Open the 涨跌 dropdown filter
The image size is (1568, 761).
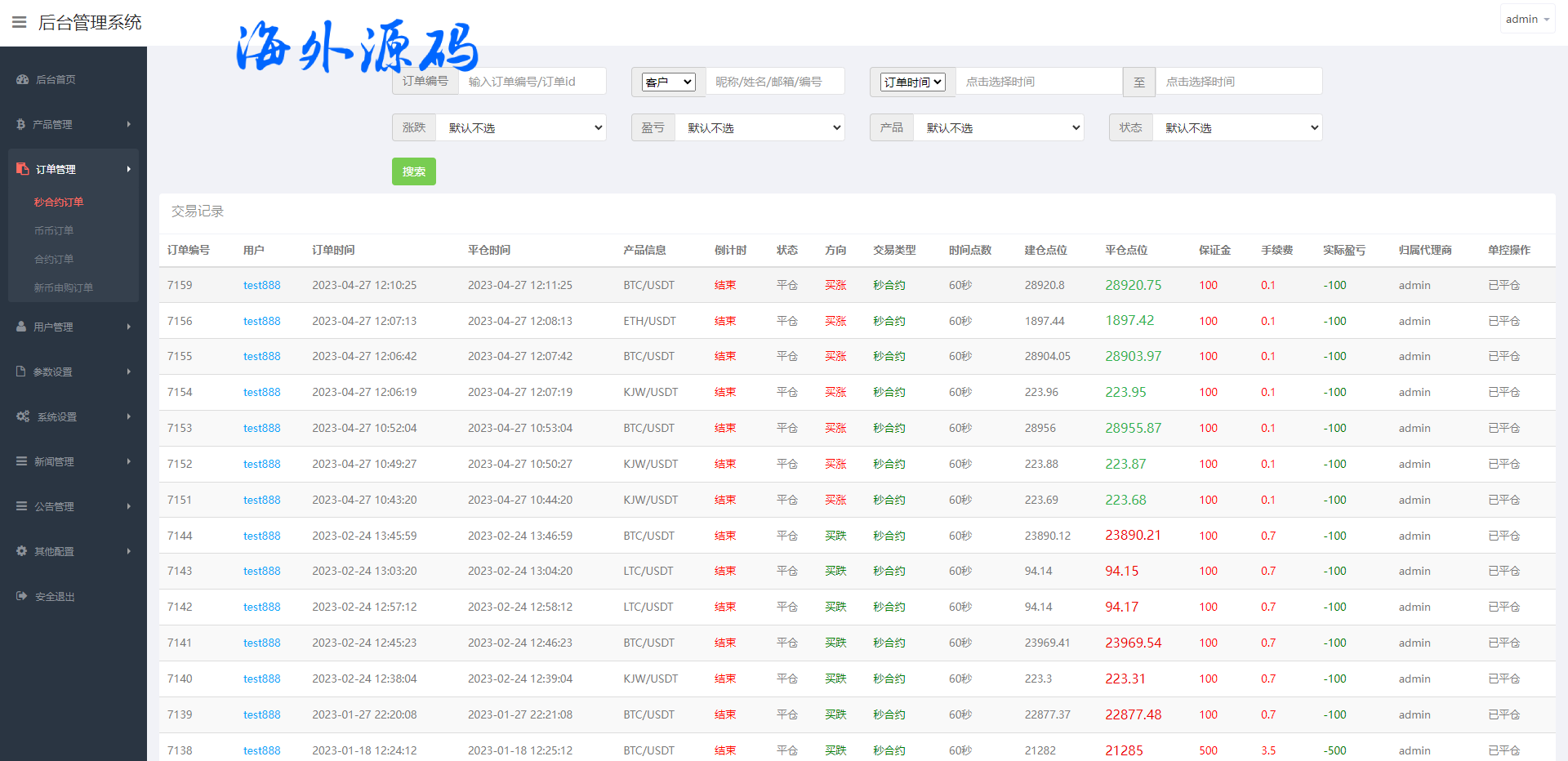521,127
